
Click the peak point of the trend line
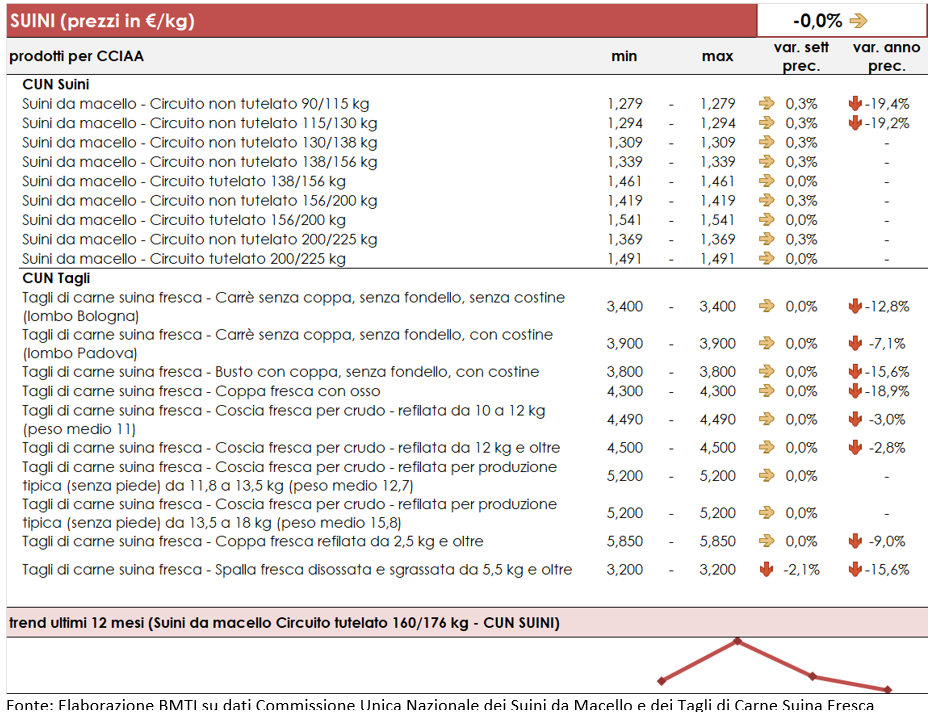tap(737, 641)
